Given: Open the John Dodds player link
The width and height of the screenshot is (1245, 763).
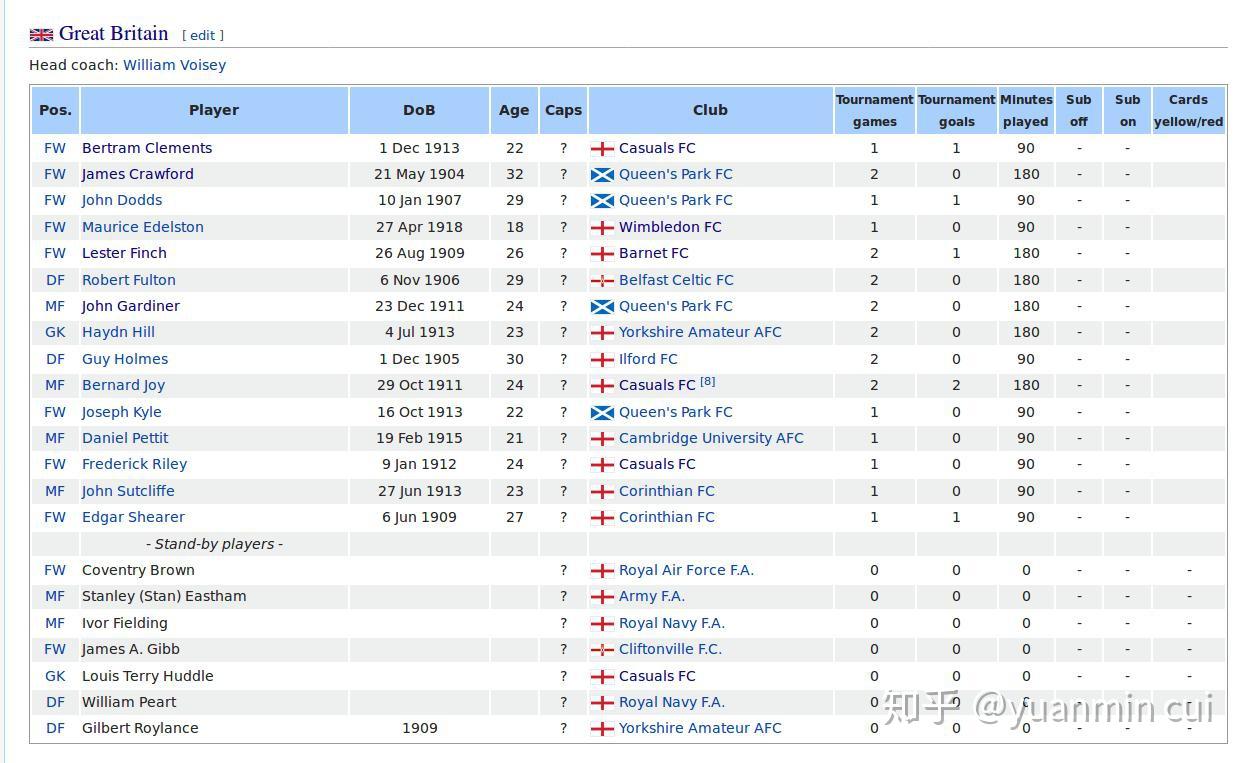Looking at the screenshot, I should click(122, 200).
